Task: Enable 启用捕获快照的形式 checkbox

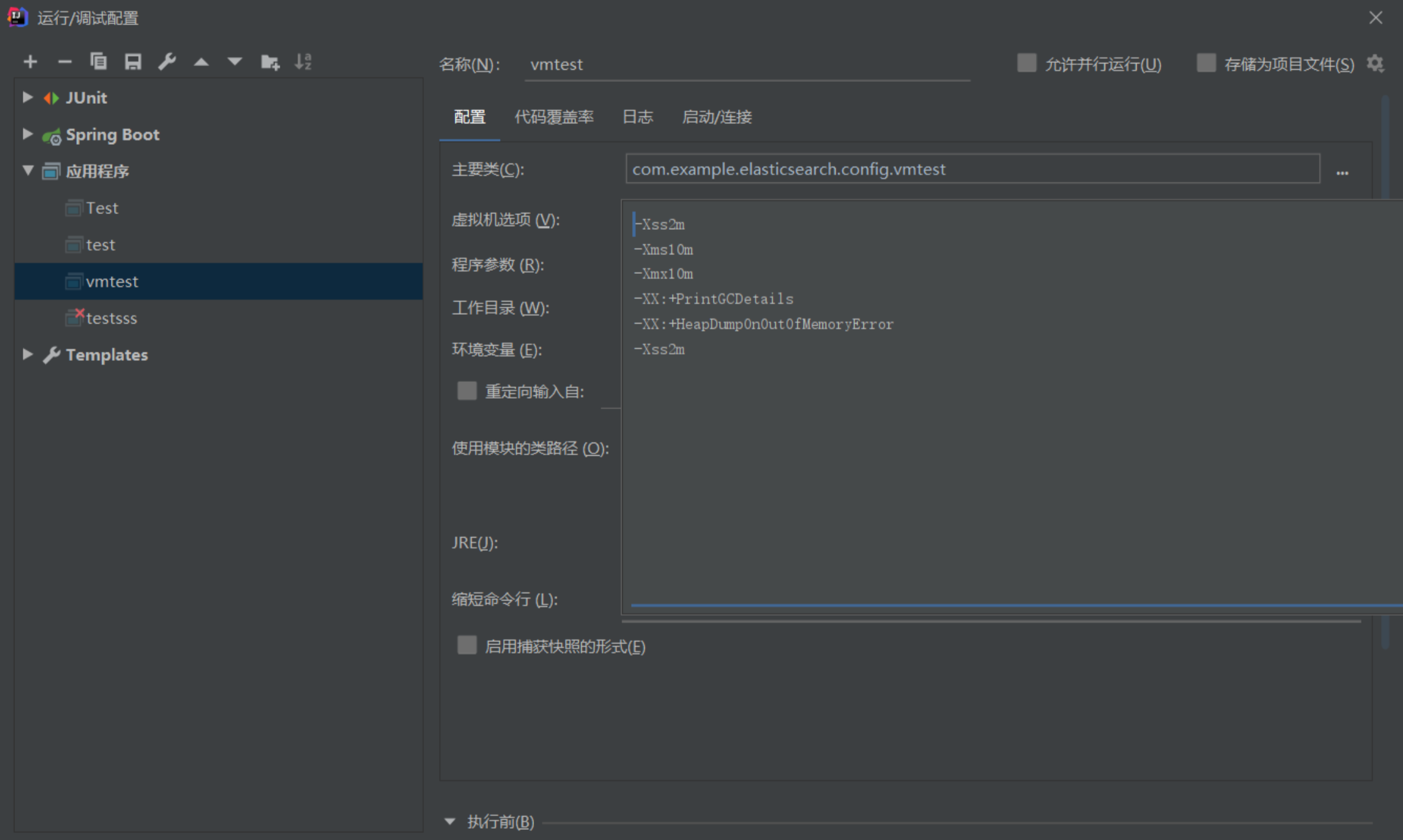Action: coord(465,645)
